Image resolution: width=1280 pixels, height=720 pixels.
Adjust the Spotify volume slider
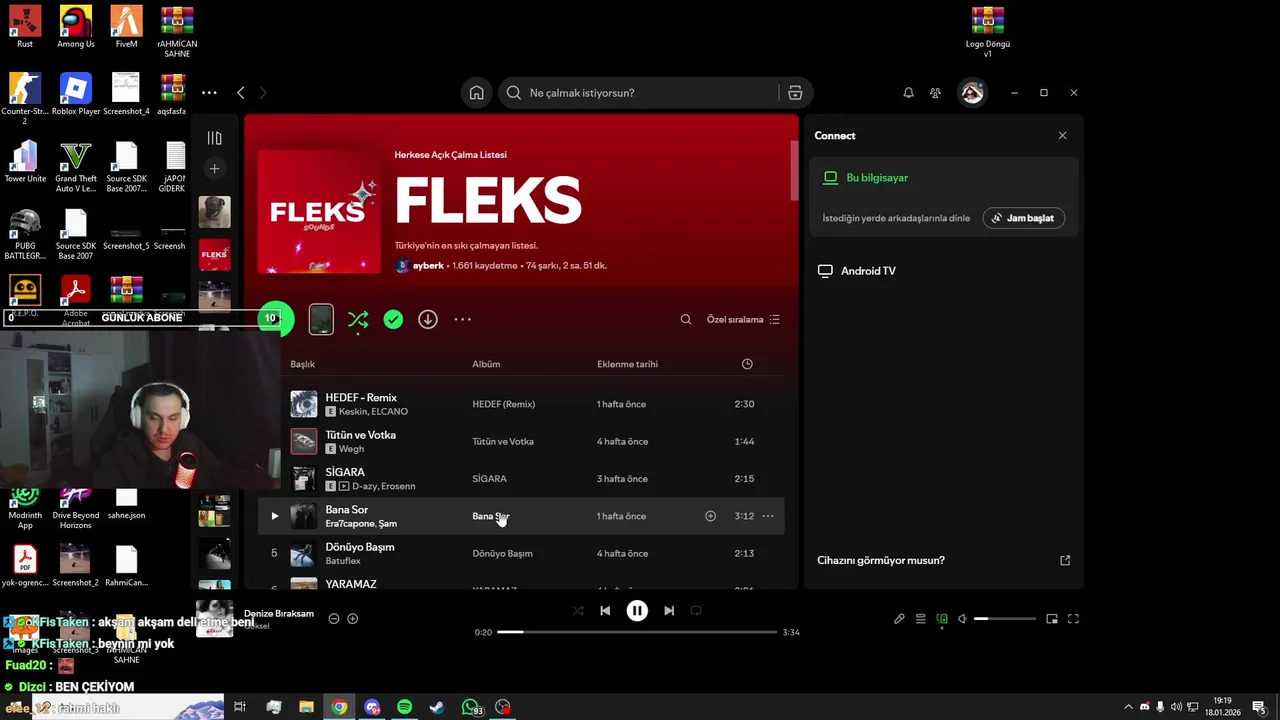[x=1005, y=619]
